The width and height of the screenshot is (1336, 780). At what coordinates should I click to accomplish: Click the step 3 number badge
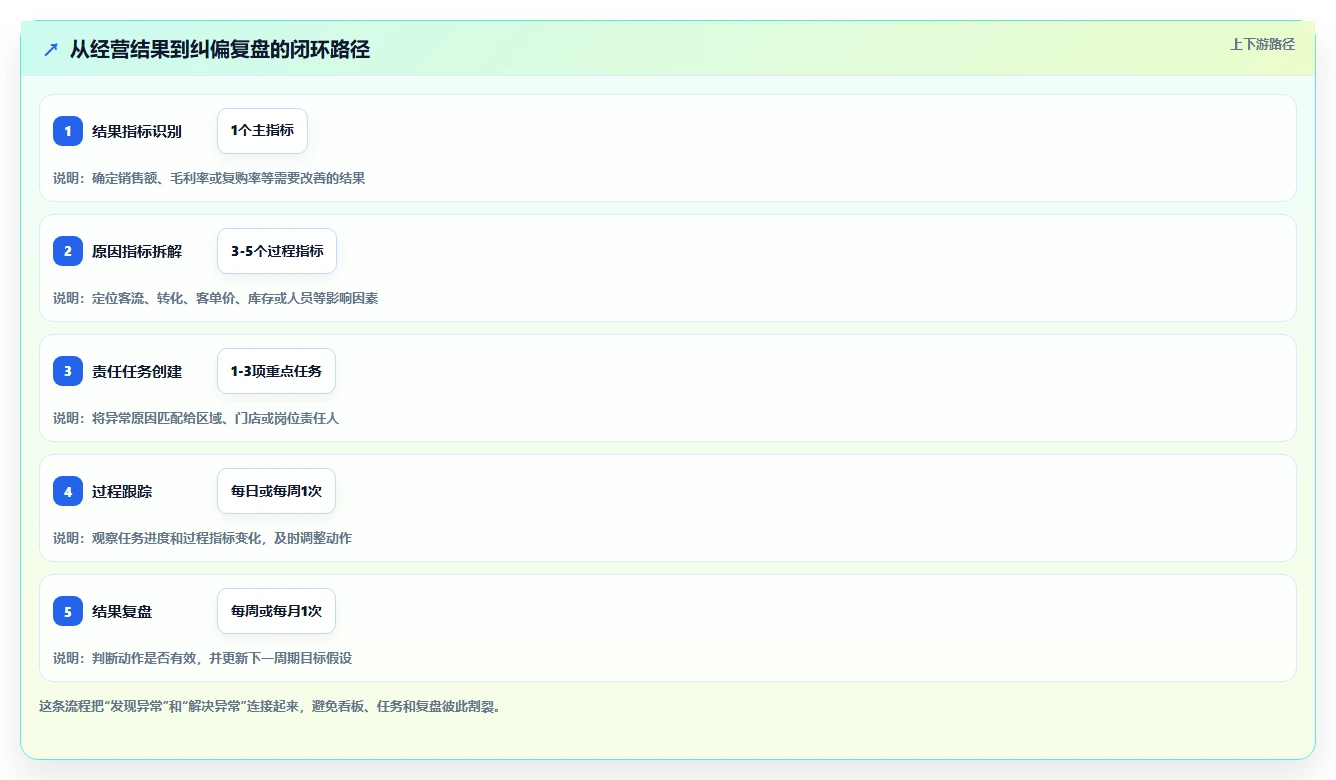point(68,371)
